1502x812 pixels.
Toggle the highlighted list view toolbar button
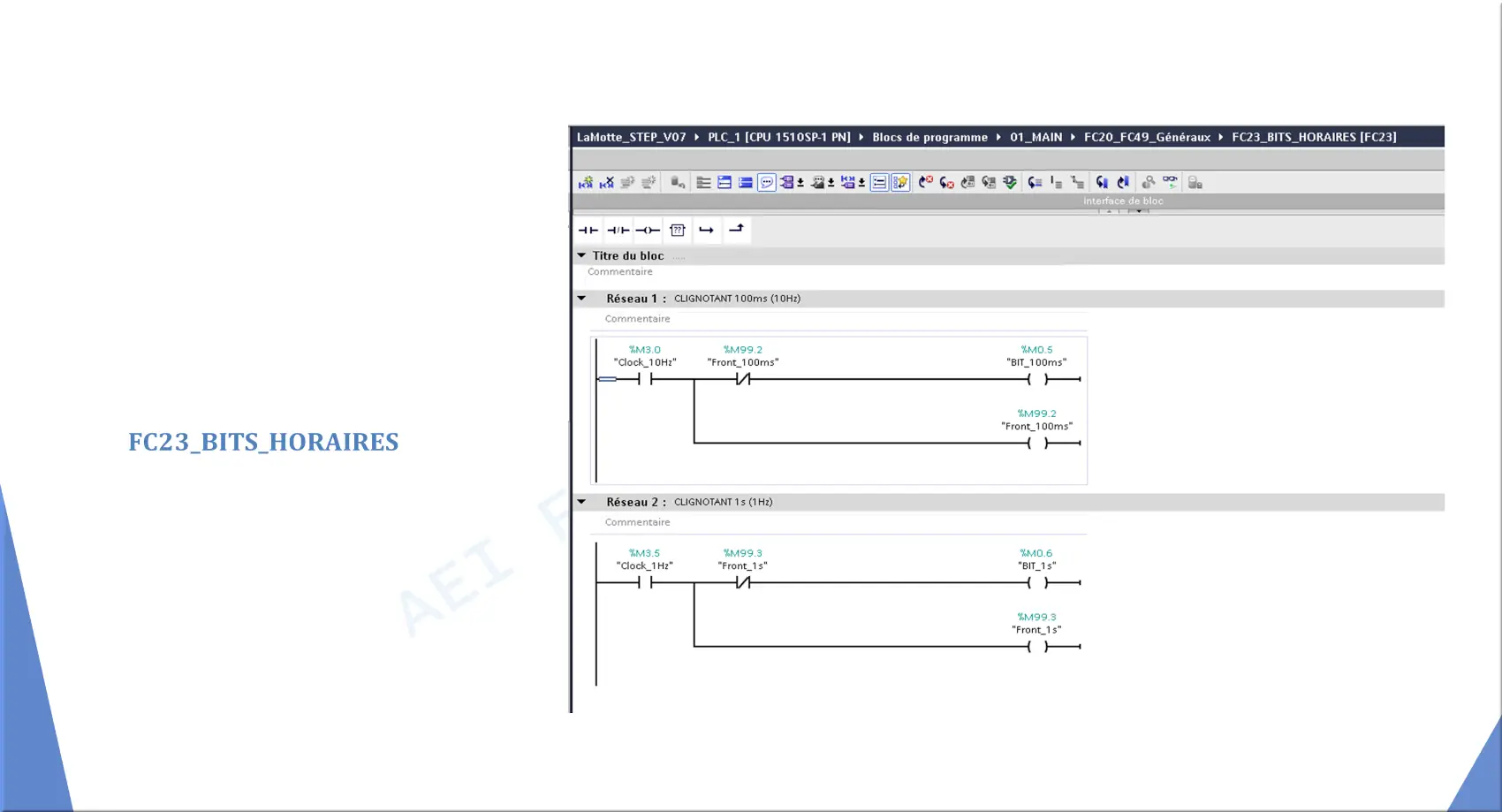tap(879, 183)
